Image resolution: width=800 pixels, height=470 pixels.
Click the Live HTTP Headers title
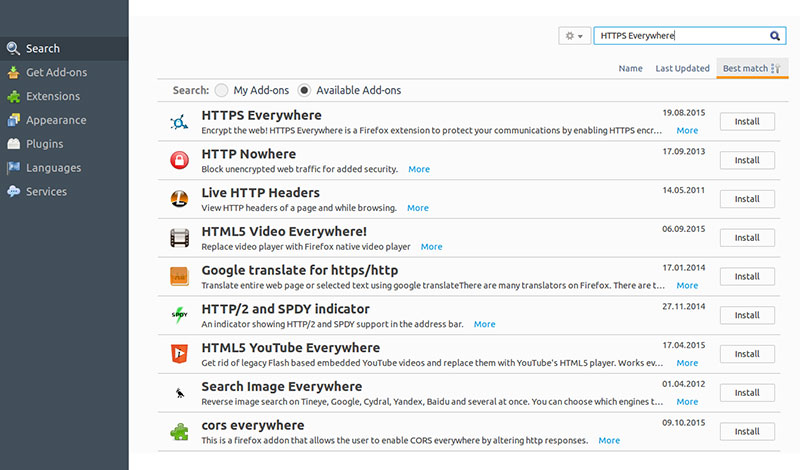pos(261,193)
